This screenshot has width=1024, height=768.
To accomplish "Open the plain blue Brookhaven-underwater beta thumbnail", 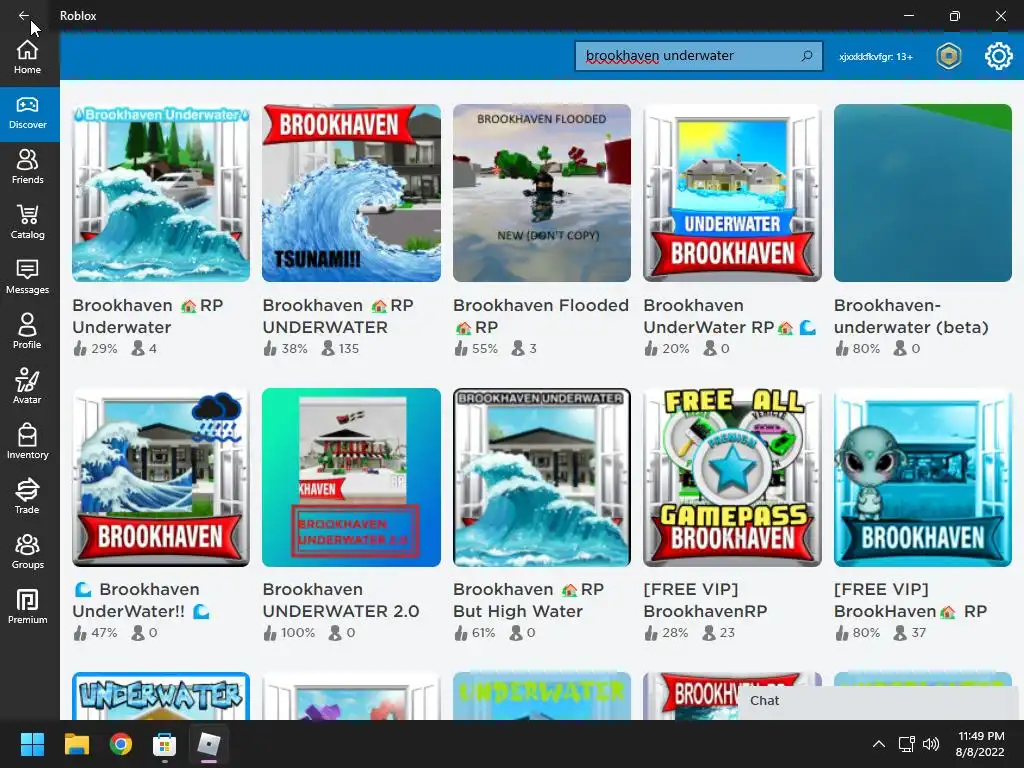I will click(x=923, y=193).
